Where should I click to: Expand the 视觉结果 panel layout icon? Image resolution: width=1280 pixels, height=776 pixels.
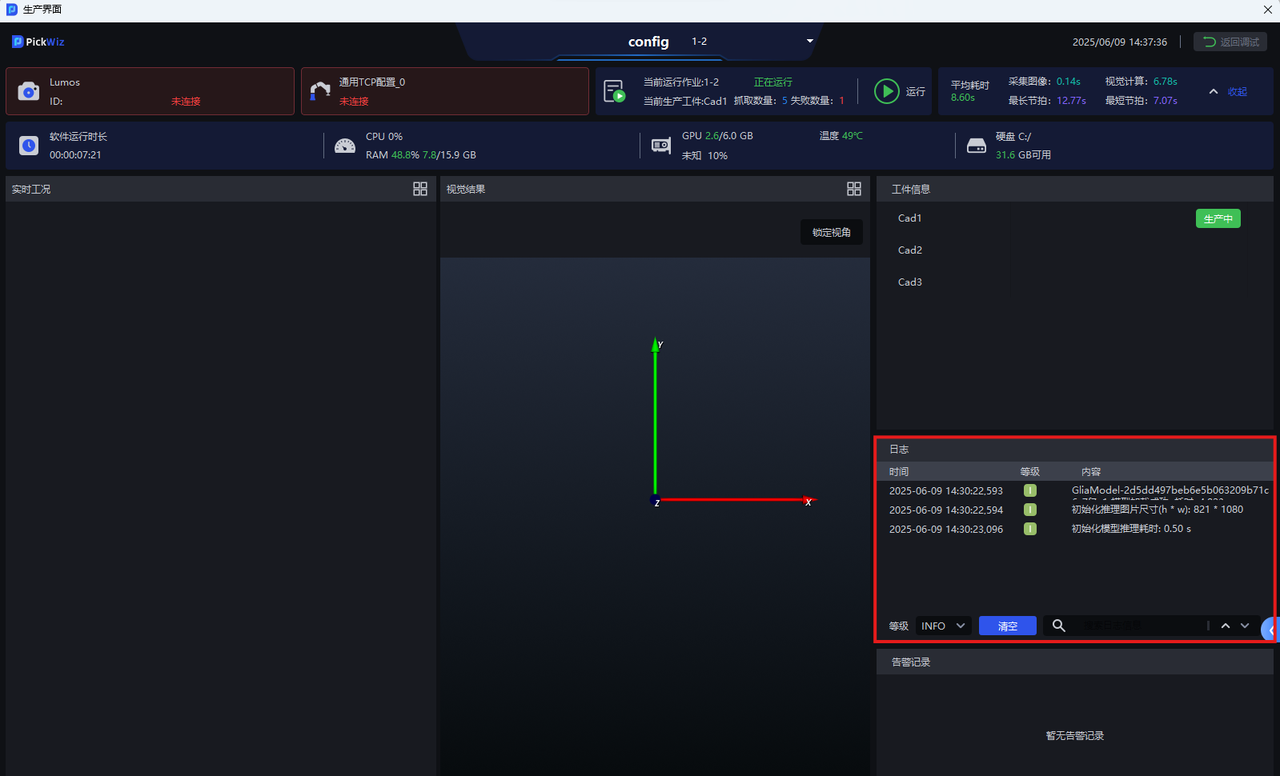pos(854,189)
